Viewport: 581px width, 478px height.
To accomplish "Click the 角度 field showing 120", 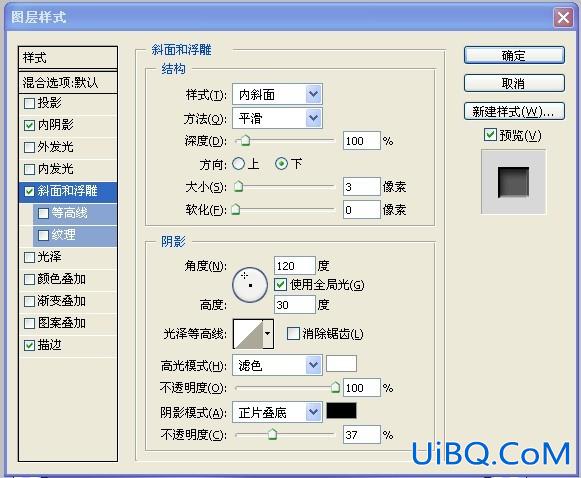I will coord(295,266).
